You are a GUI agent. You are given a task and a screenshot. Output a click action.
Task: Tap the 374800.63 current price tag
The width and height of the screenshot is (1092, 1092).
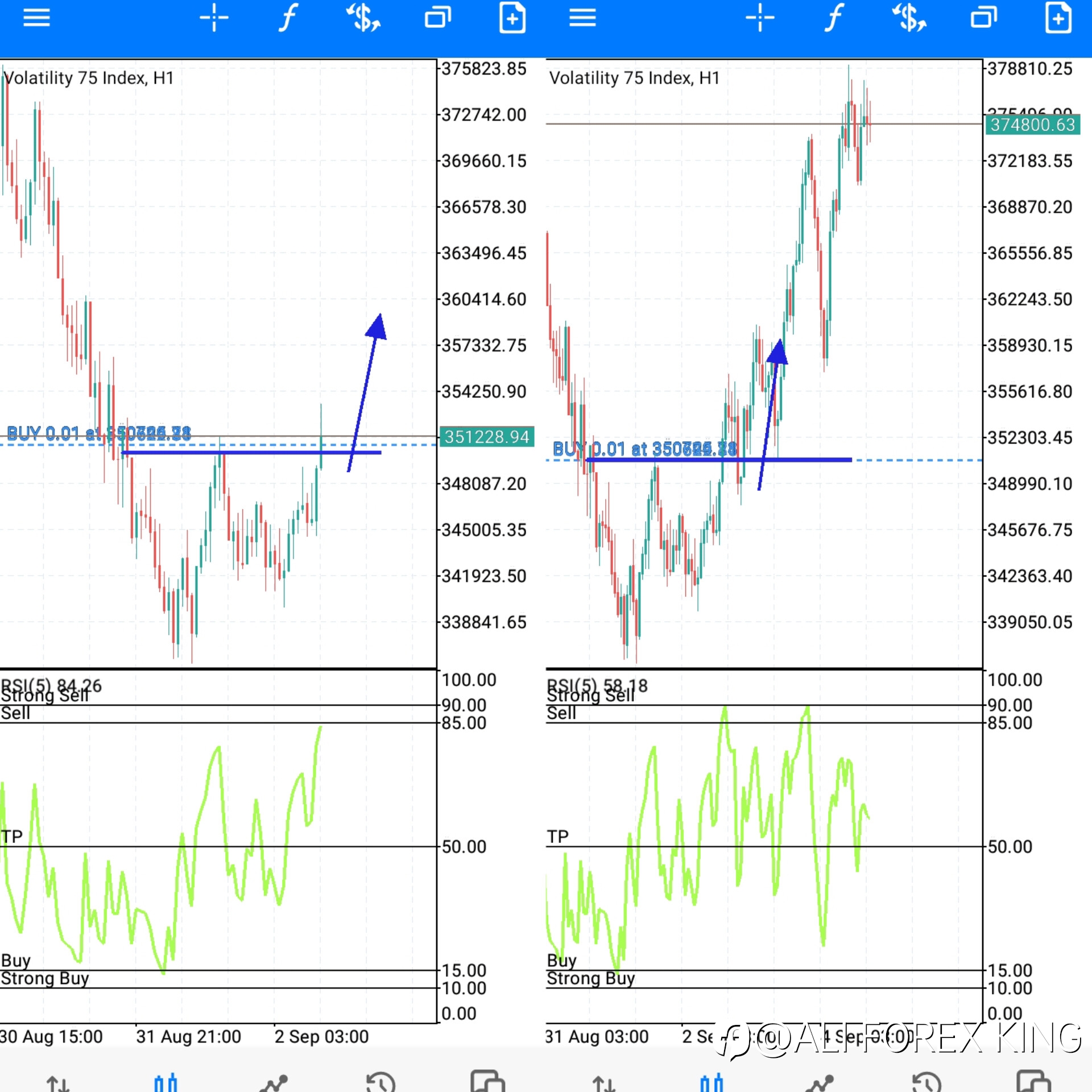(x=1033, y=125)
